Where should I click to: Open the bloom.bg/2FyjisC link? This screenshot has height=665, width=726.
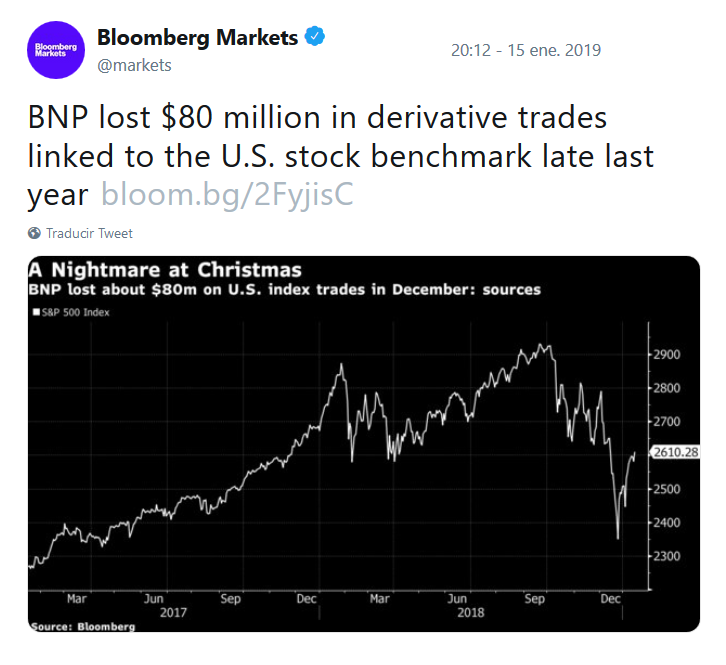[x=227, y=194]
